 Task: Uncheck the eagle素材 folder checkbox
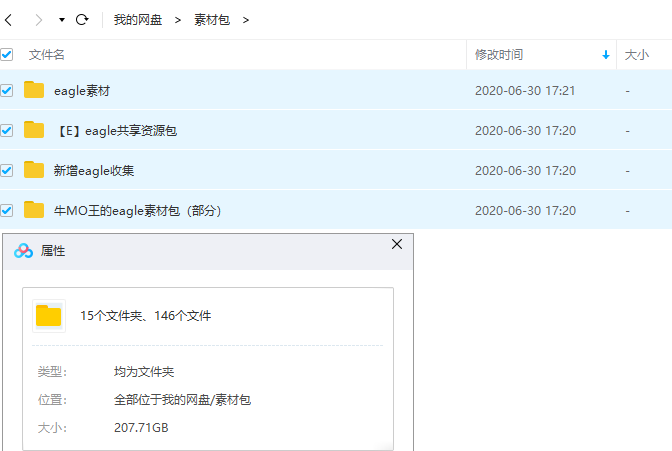click(6, 90)
